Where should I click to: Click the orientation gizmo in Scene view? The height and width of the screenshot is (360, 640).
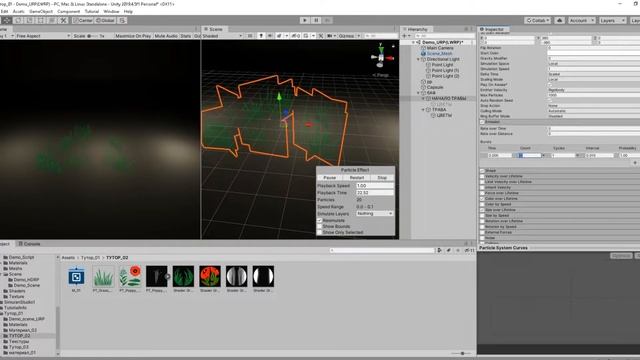[381, 57]
